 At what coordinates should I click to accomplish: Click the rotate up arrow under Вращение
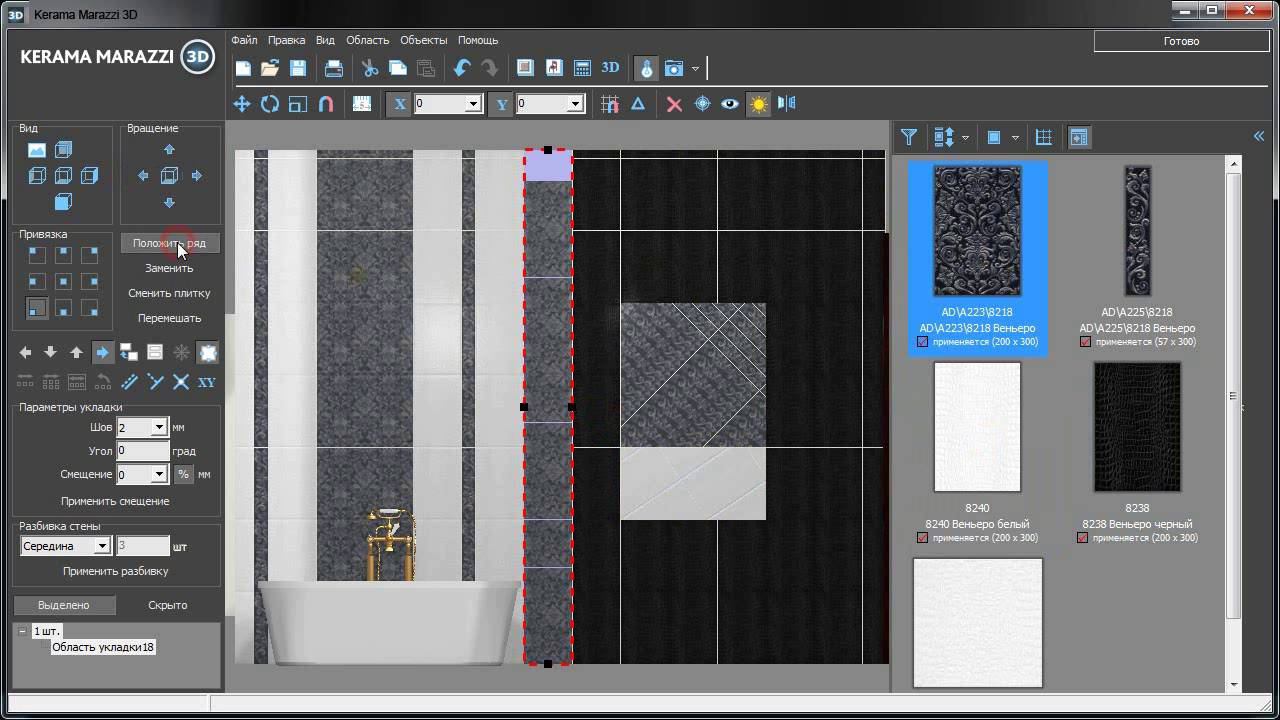[x=169, y=149]
